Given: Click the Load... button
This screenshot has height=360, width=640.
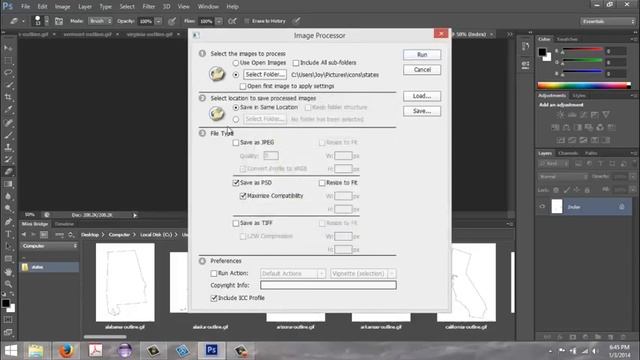Looking at the screenshot, I should (422, 96).
